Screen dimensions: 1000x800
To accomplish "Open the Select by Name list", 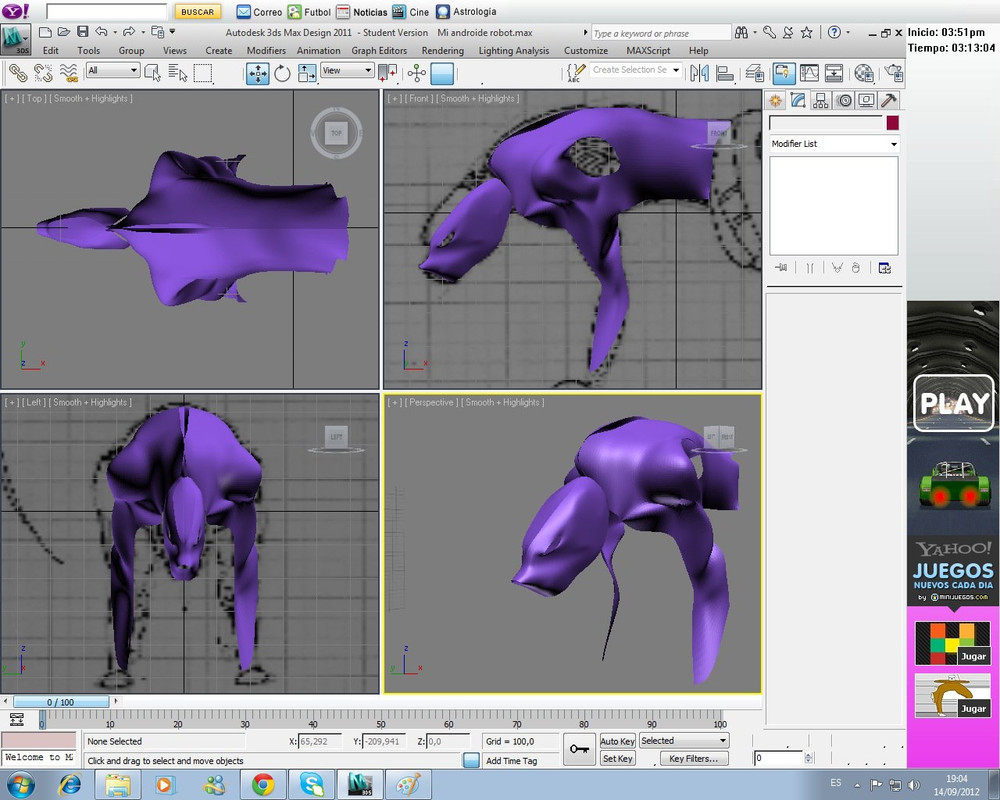I will (178, 72).
